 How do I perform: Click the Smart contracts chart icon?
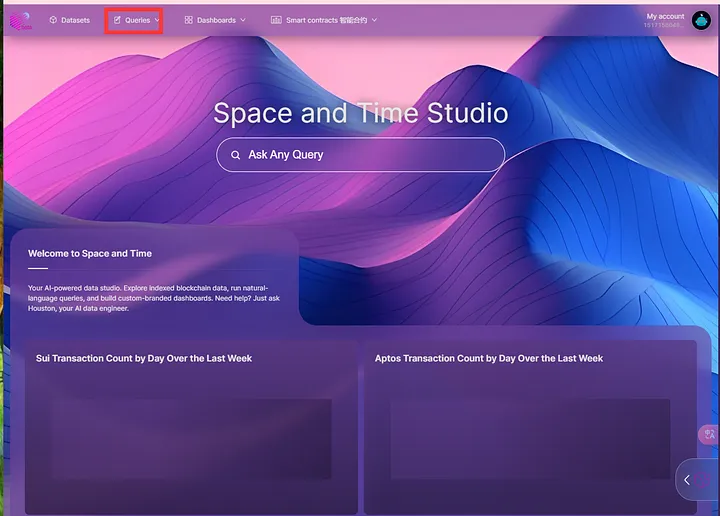click(x=276, y=20)
